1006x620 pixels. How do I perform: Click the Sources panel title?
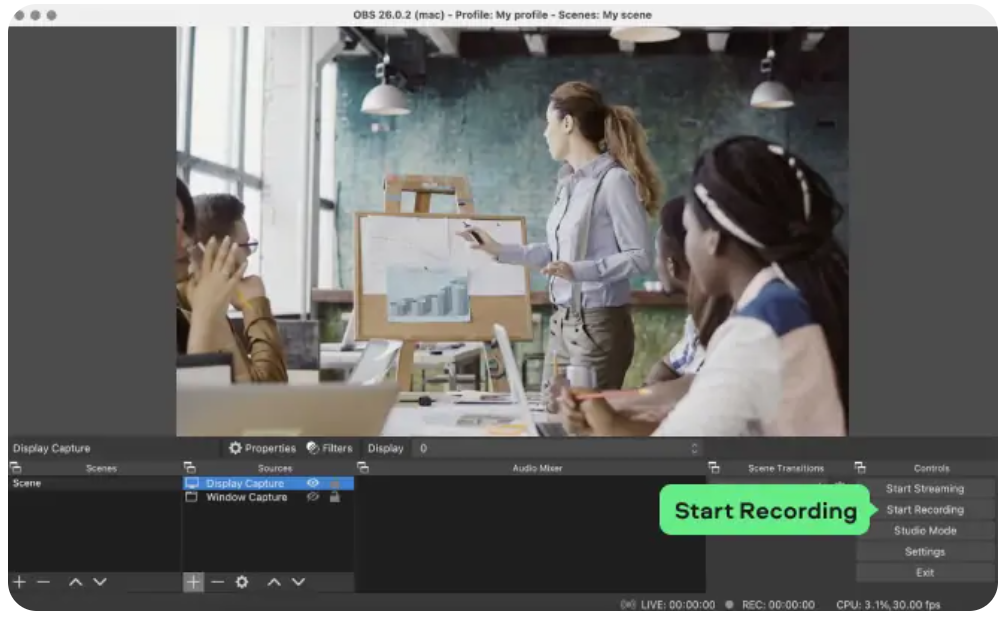point(275,468)
